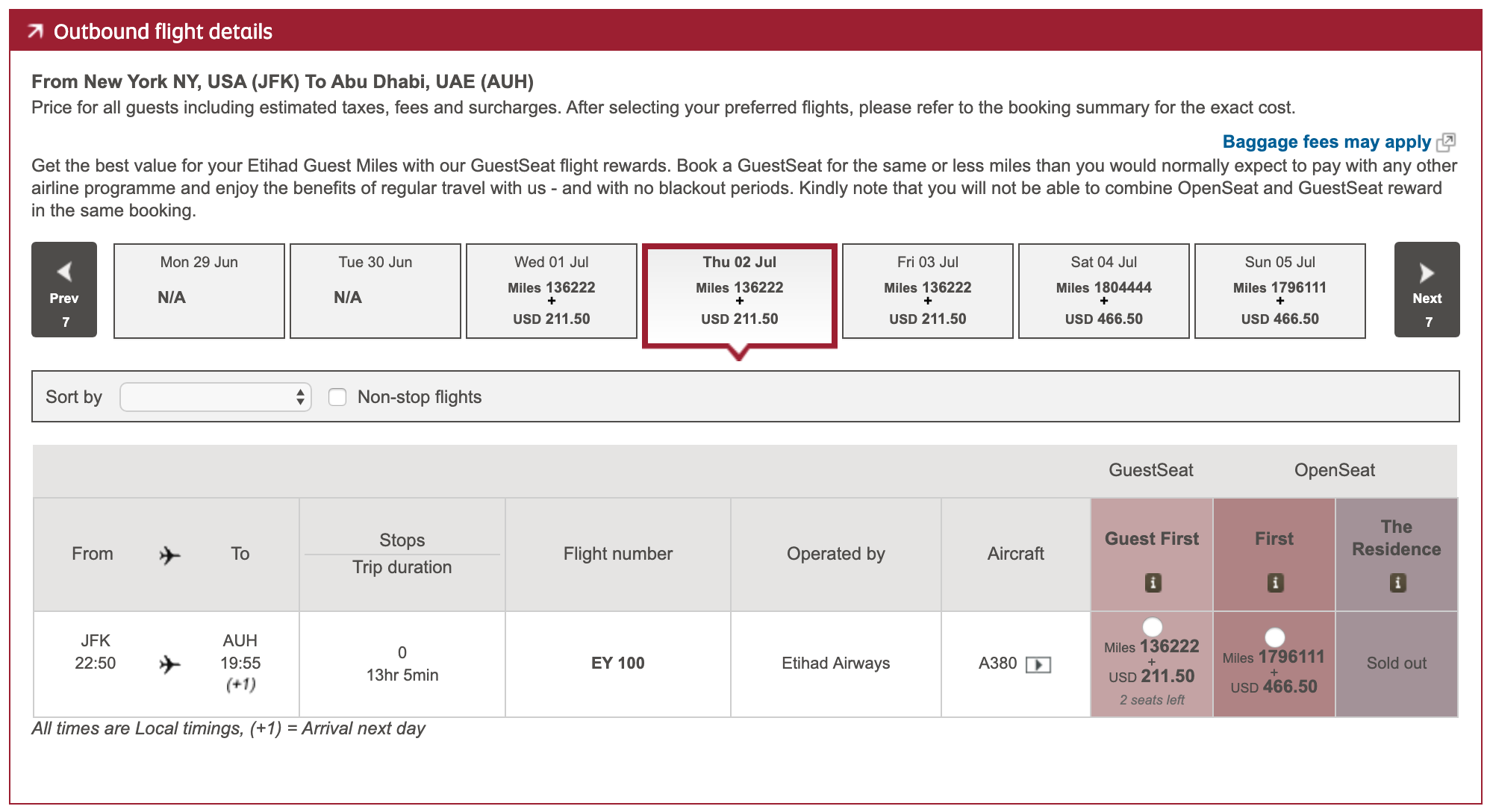
Task: Click the EY 100 flight number
Action: click(x=617, y=663)
